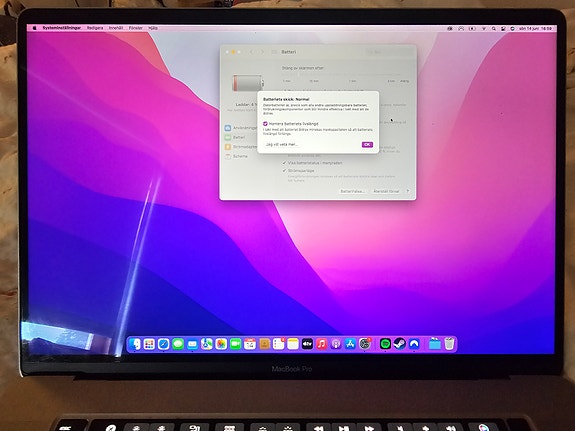Open Spotlight search in the menu bar
The height and width of the screenshot is (431, 575).
coord(494,28)
